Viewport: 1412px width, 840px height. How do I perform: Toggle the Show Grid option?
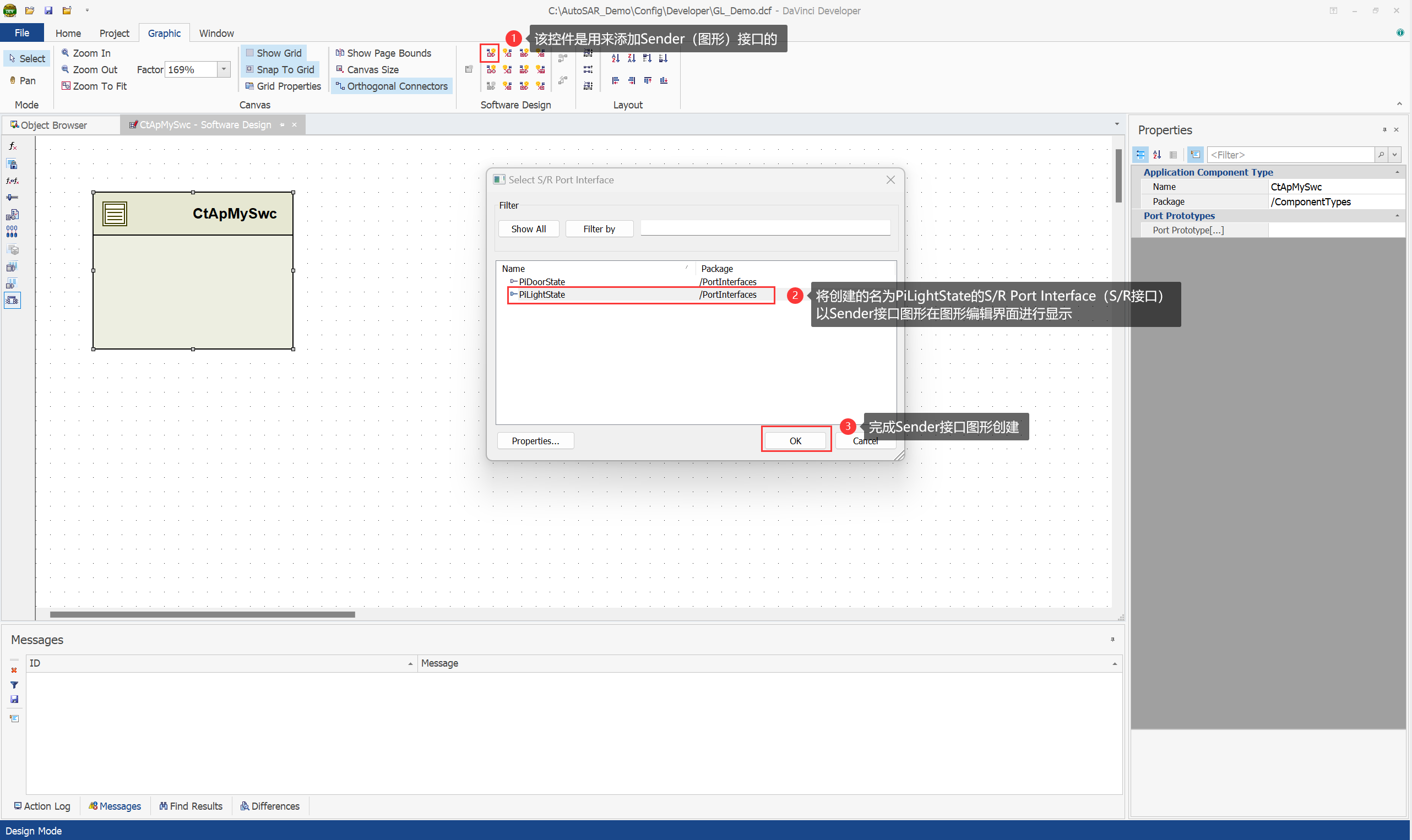click(x=274, y=53)
